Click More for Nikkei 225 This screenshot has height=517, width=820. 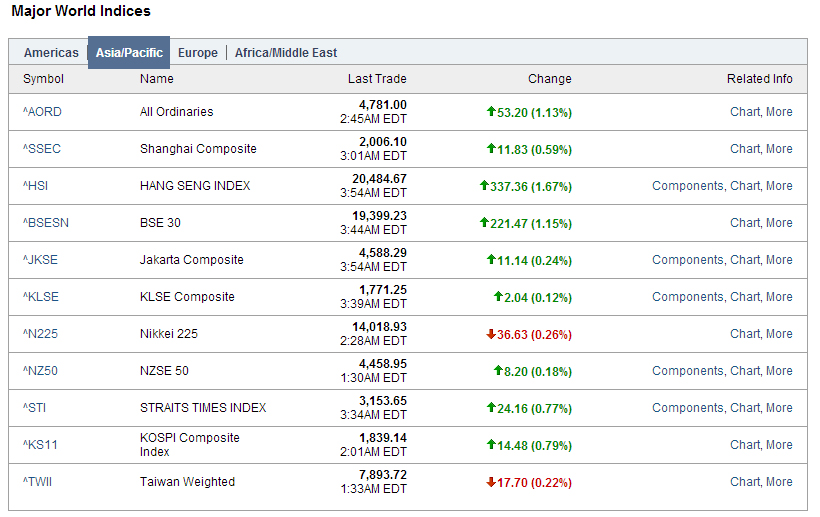click(779, 334)
